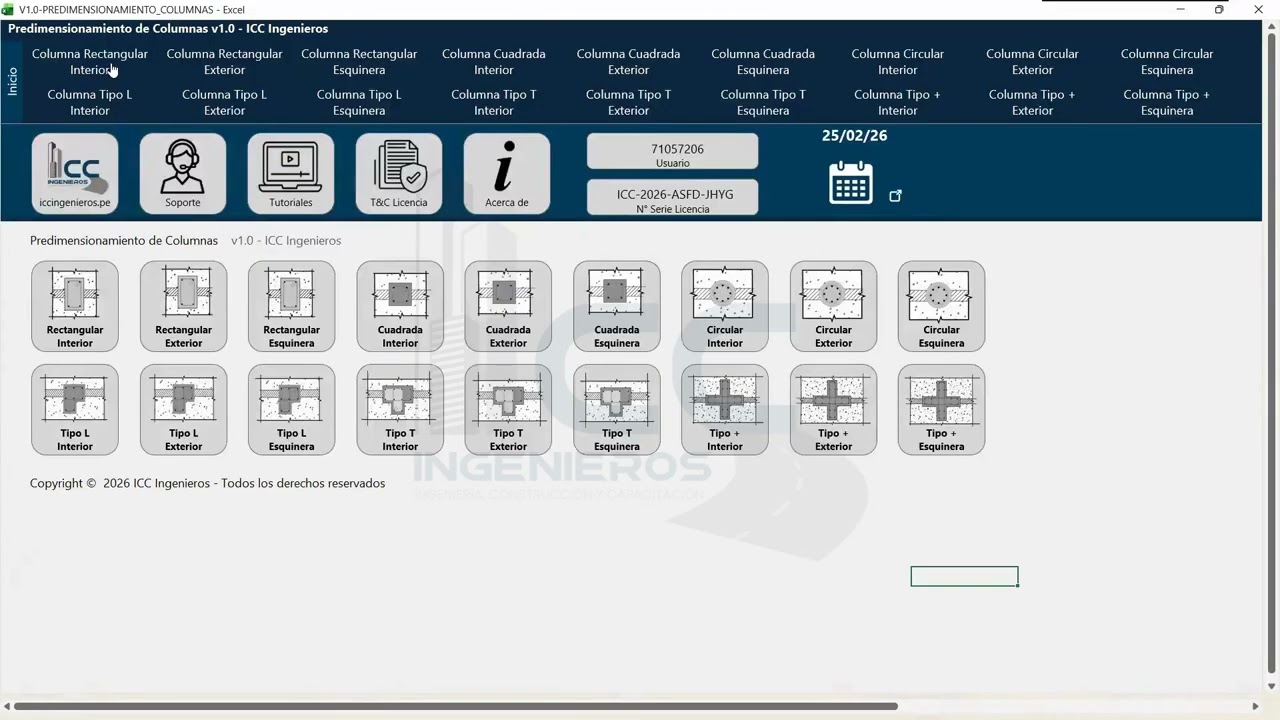Choose Columna Tipo T Exterior menu item
Screen dimensions: 1280x720
(x=628, y=102)
